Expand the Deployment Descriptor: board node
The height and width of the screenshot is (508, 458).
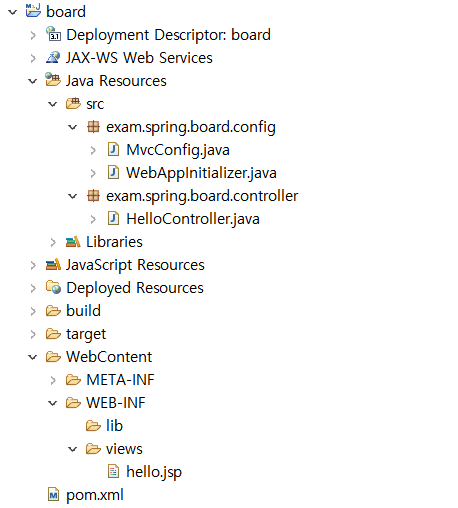[33, 35]
